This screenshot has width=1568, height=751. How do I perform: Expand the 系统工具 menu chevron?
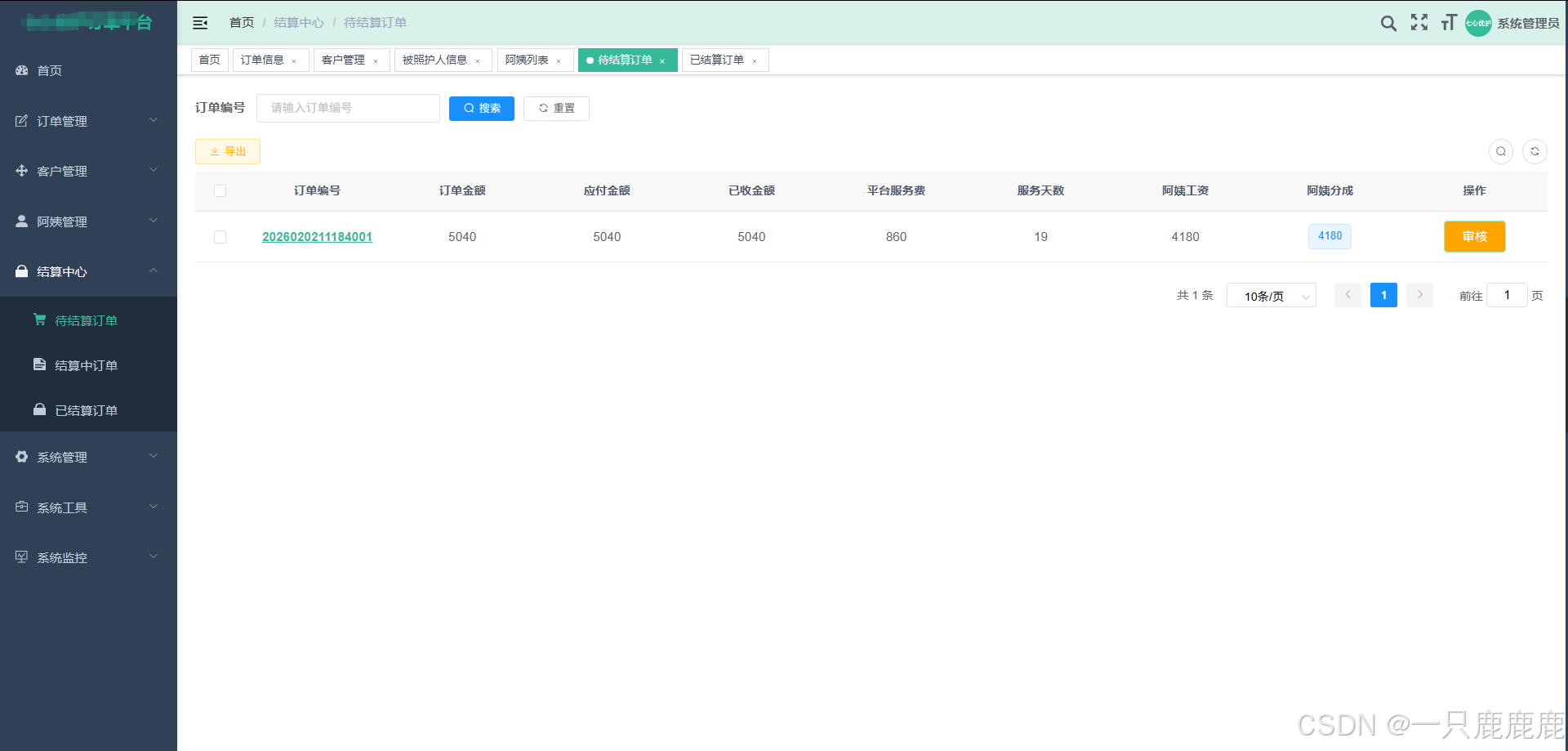coord(154,507)
